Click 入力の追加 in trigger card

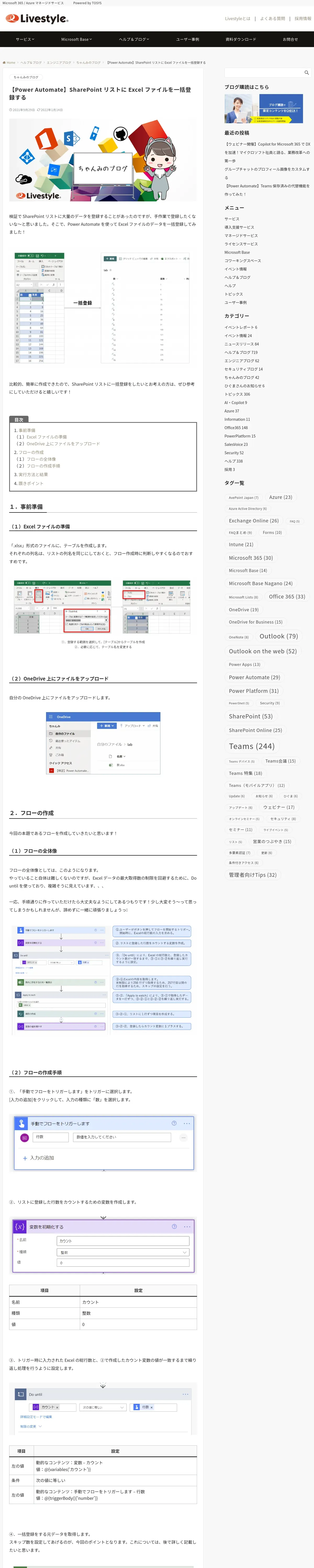click(42, 1158)
